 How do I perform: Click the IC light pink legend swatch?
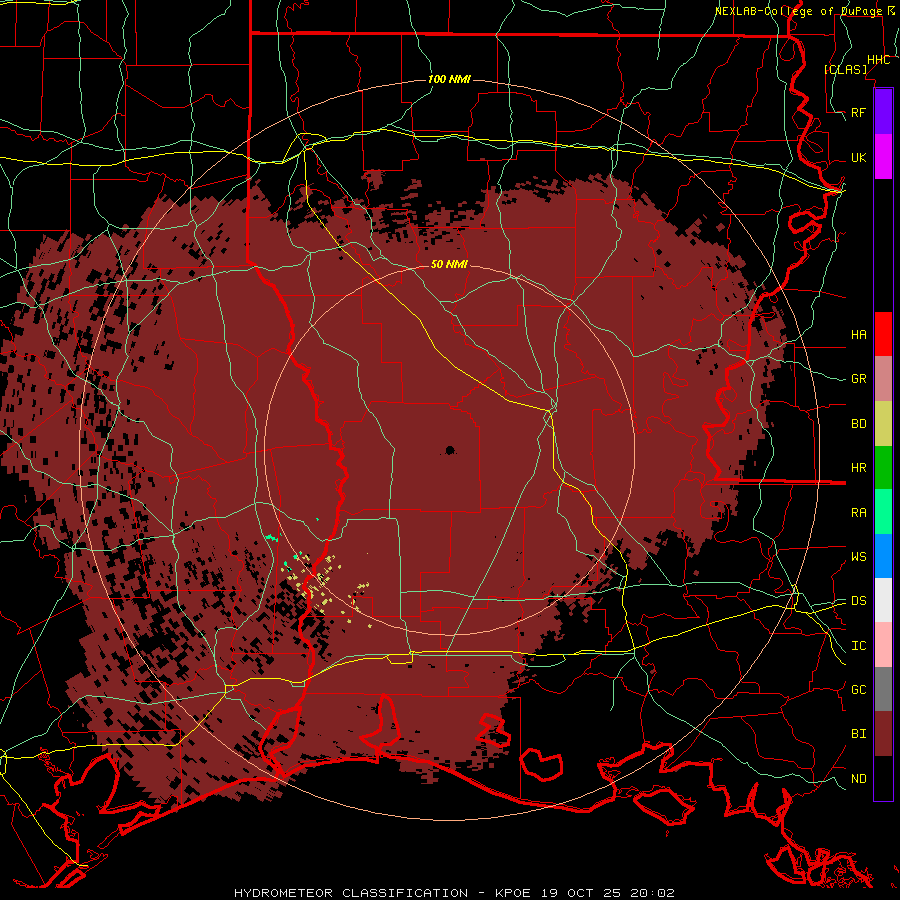coord(883,645)
